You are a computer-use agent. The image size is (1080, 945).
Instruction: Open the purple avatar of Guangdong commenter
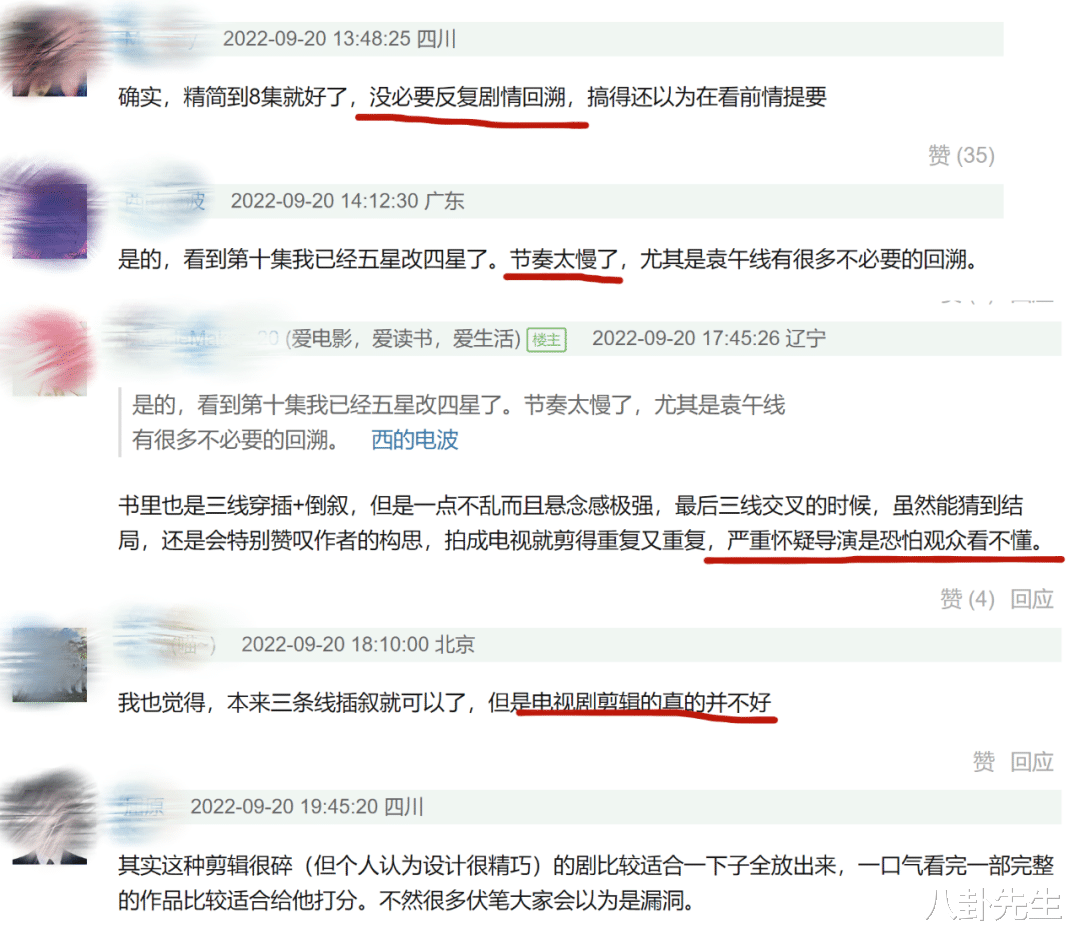50,221
